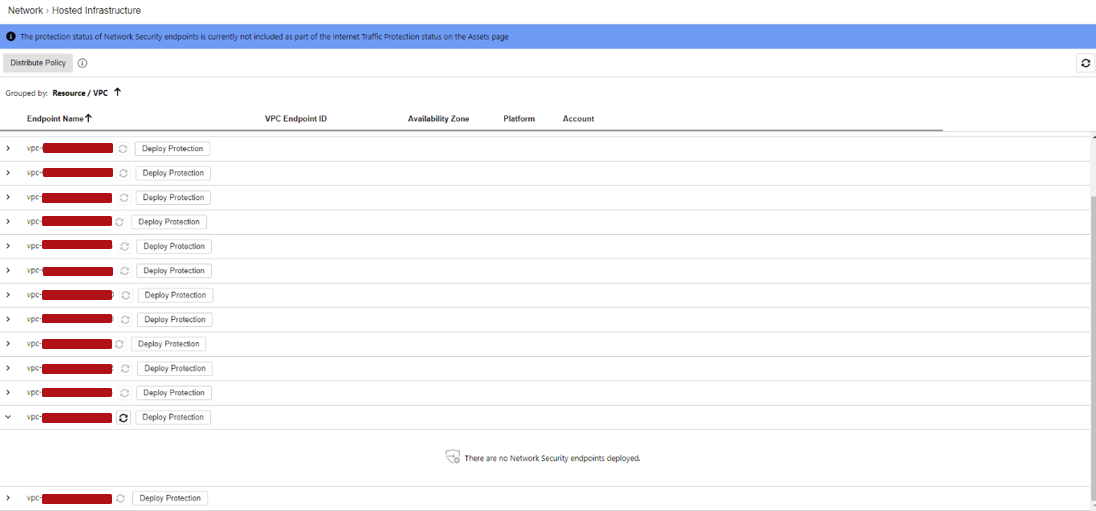The image size is (1096, 511).
Task: Click the shield icon in the empty endpoints message
Action: [452, 457]
